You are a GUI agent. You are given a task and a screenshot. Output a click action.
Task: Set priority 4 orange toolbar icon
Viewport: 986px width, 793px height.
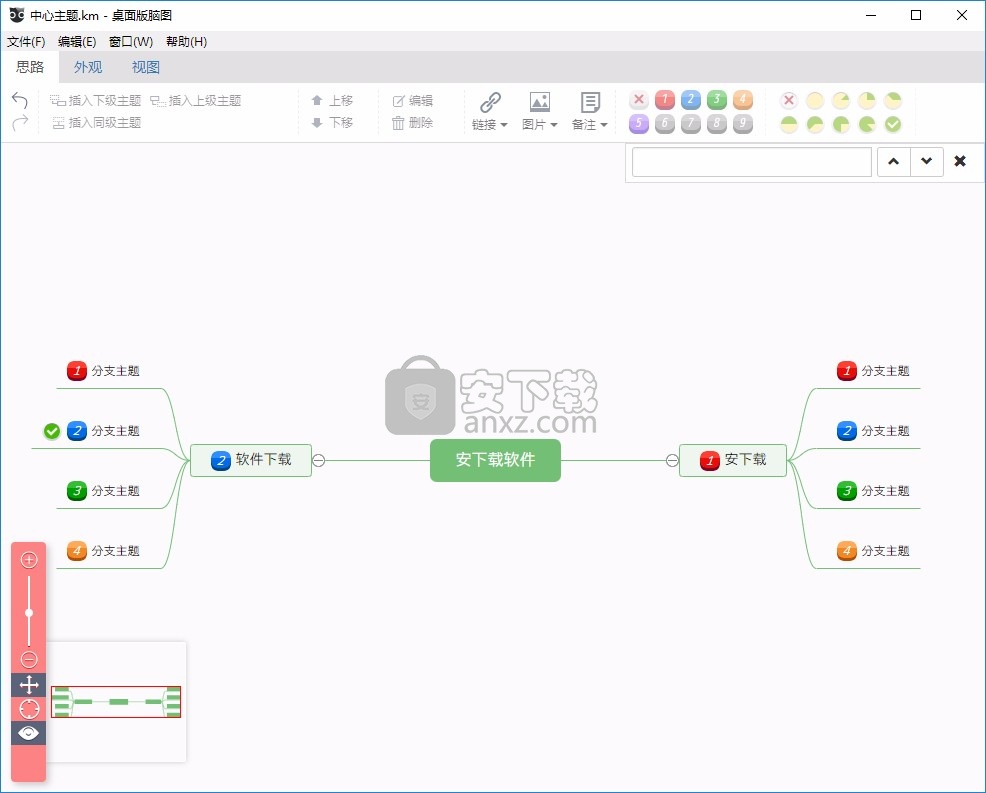point(743,99)
